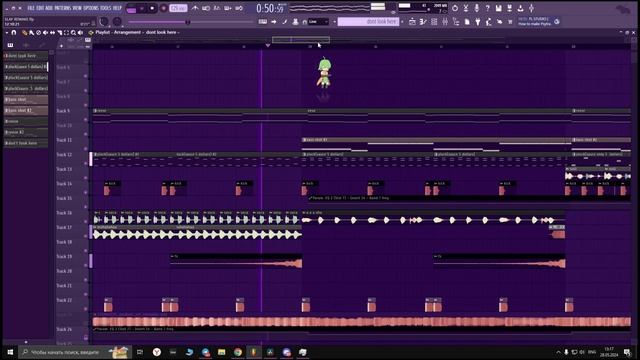This screenshot has width=640, height=360.
Task: Toggle the overdub blend recording icon
Action: click(x=228, y=8)
